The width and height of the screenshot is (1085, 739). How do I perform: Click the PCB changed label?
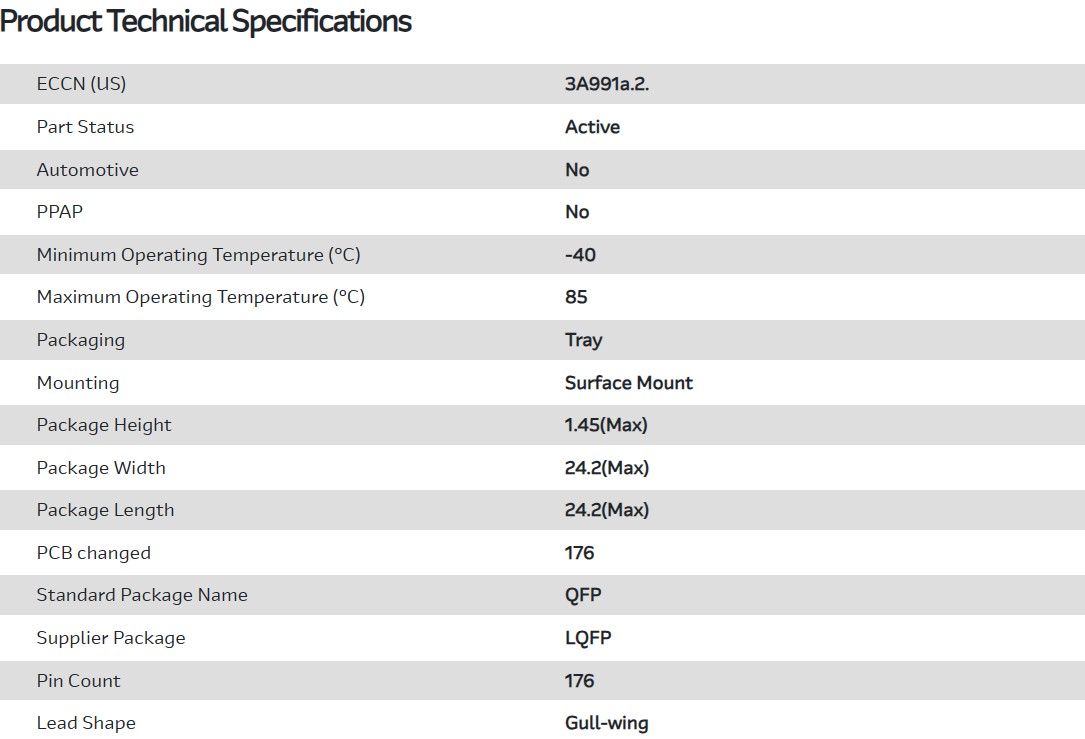pyautogui.click(x=93, y=553)
